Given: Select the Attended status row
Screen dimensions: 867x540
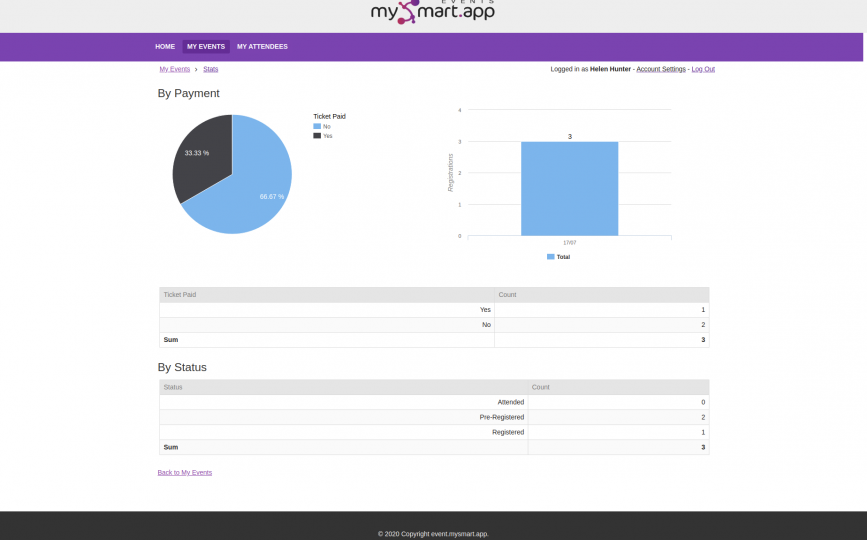Looking at the screenshot, I should 434,402.
